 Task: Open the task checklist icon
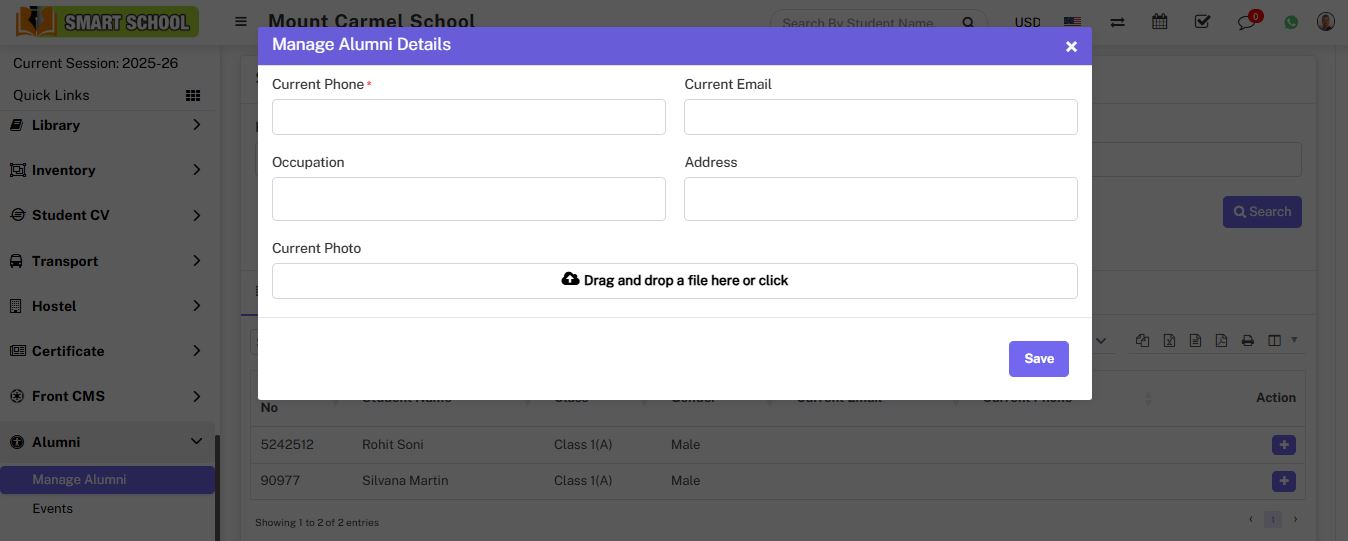[x=1202, y=21]
